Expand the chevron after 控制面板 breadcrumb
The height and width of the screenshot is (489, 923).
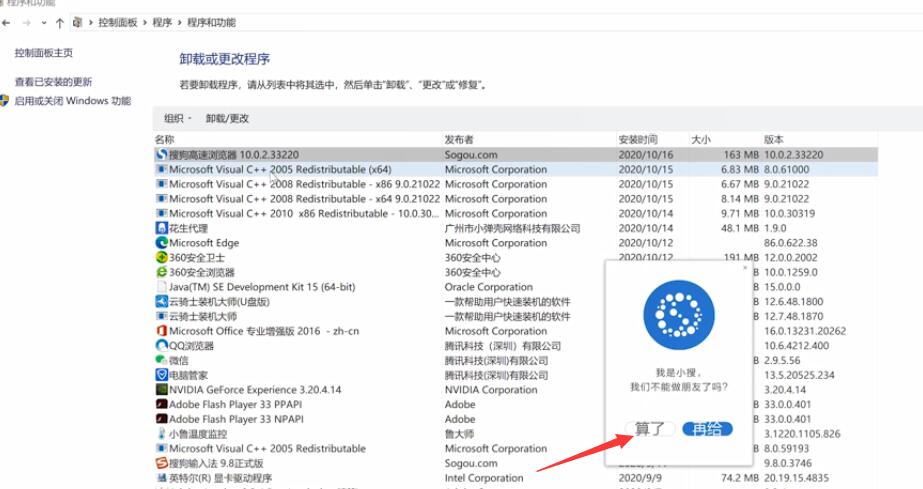click(x=145, y=22)
